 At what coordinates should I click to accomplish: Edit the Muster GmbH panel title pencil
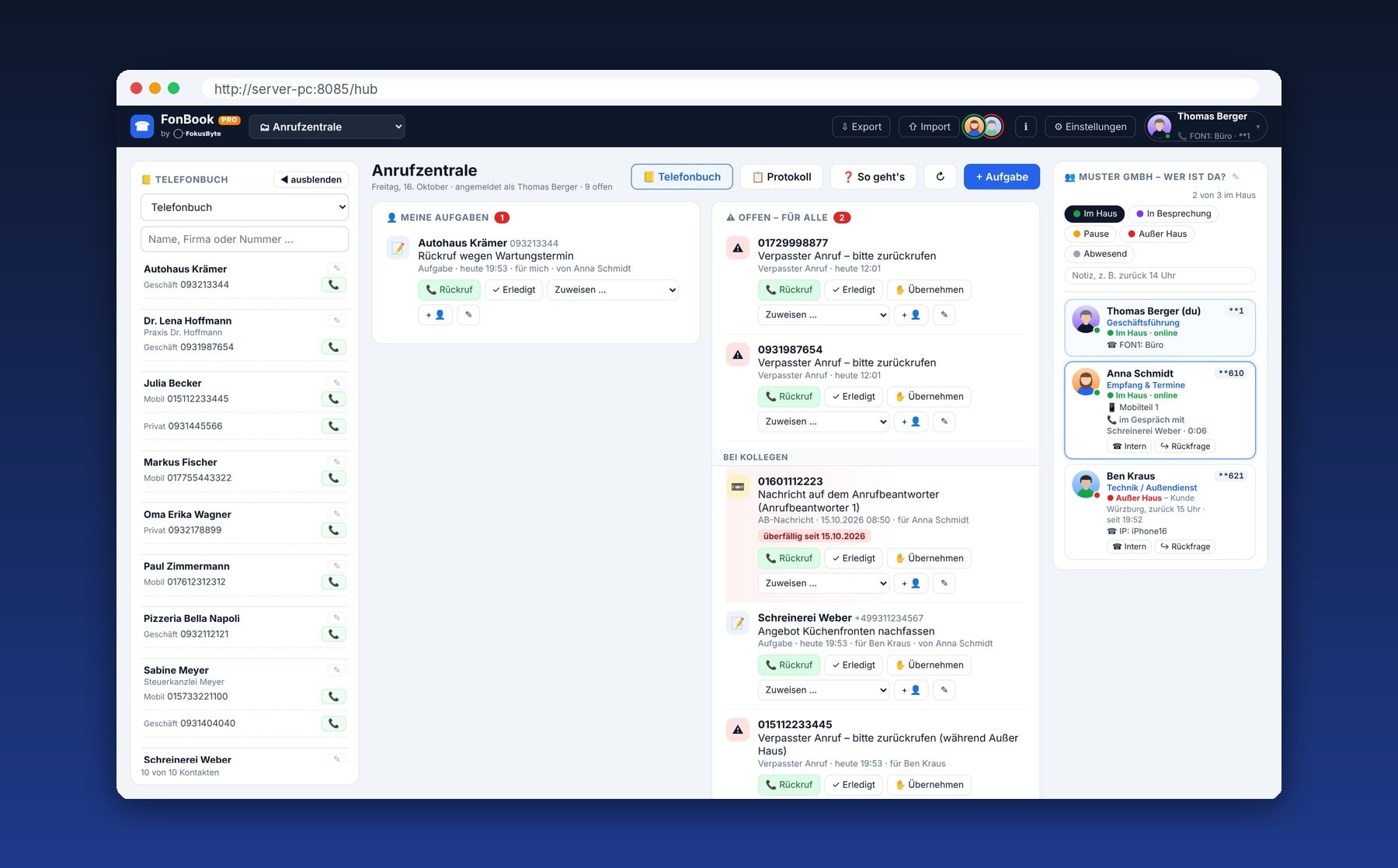point(1236,177)
